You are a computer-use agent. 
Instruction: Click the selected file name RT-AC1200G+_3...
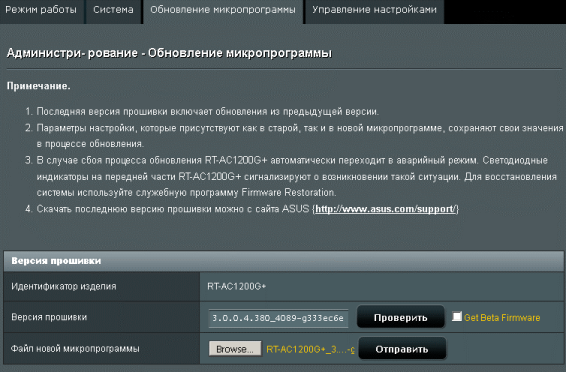click(310, 349)
